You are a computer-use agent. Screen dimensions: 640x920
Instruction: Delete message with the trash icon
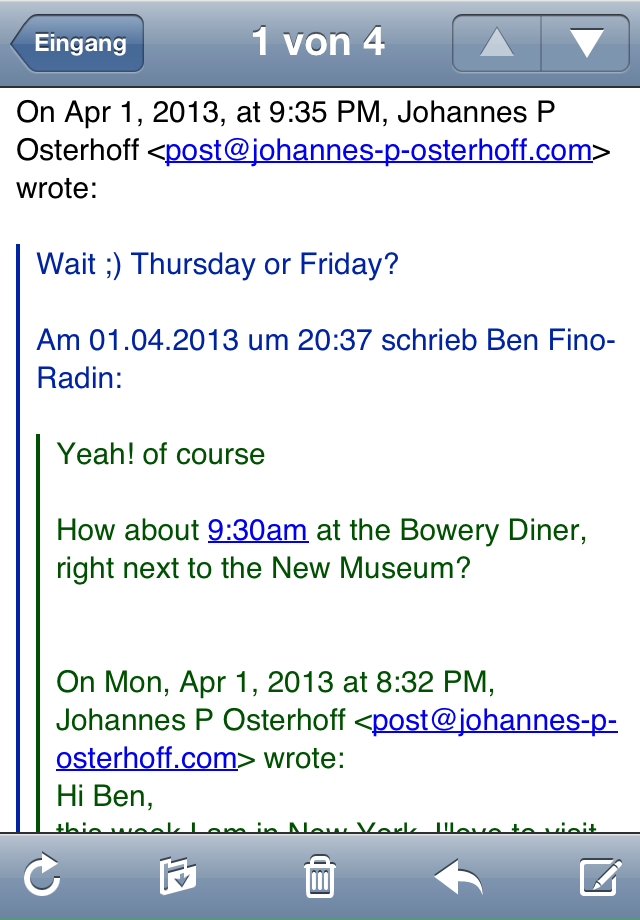tap(320, 876)
